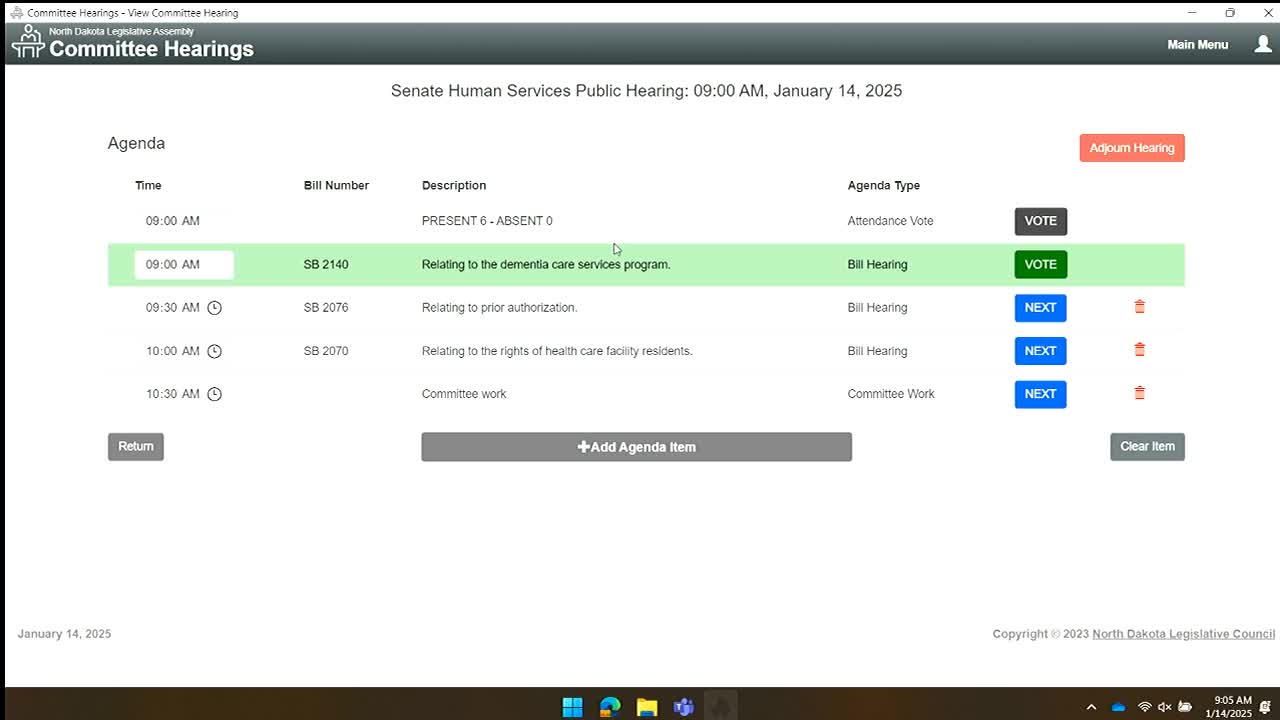Click the "Agenda" heading
This screenshot has width=1280, height=720.
pos(136,143)
